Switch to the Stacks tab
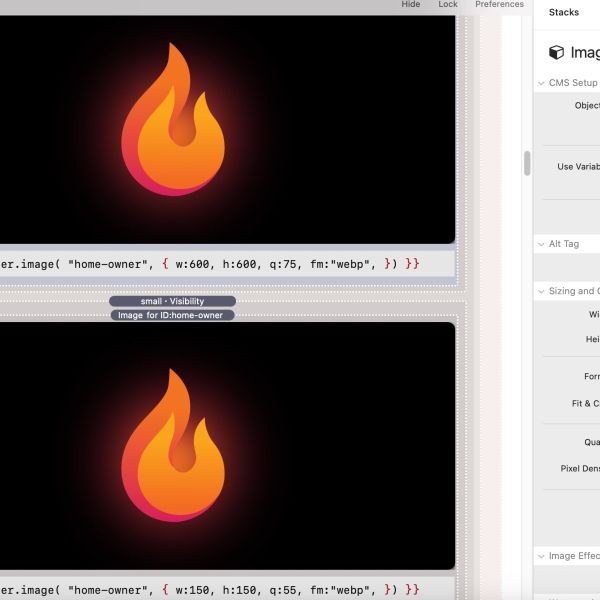Image resolution: width=600 pixels, height=600 pixels. (564, 12)
